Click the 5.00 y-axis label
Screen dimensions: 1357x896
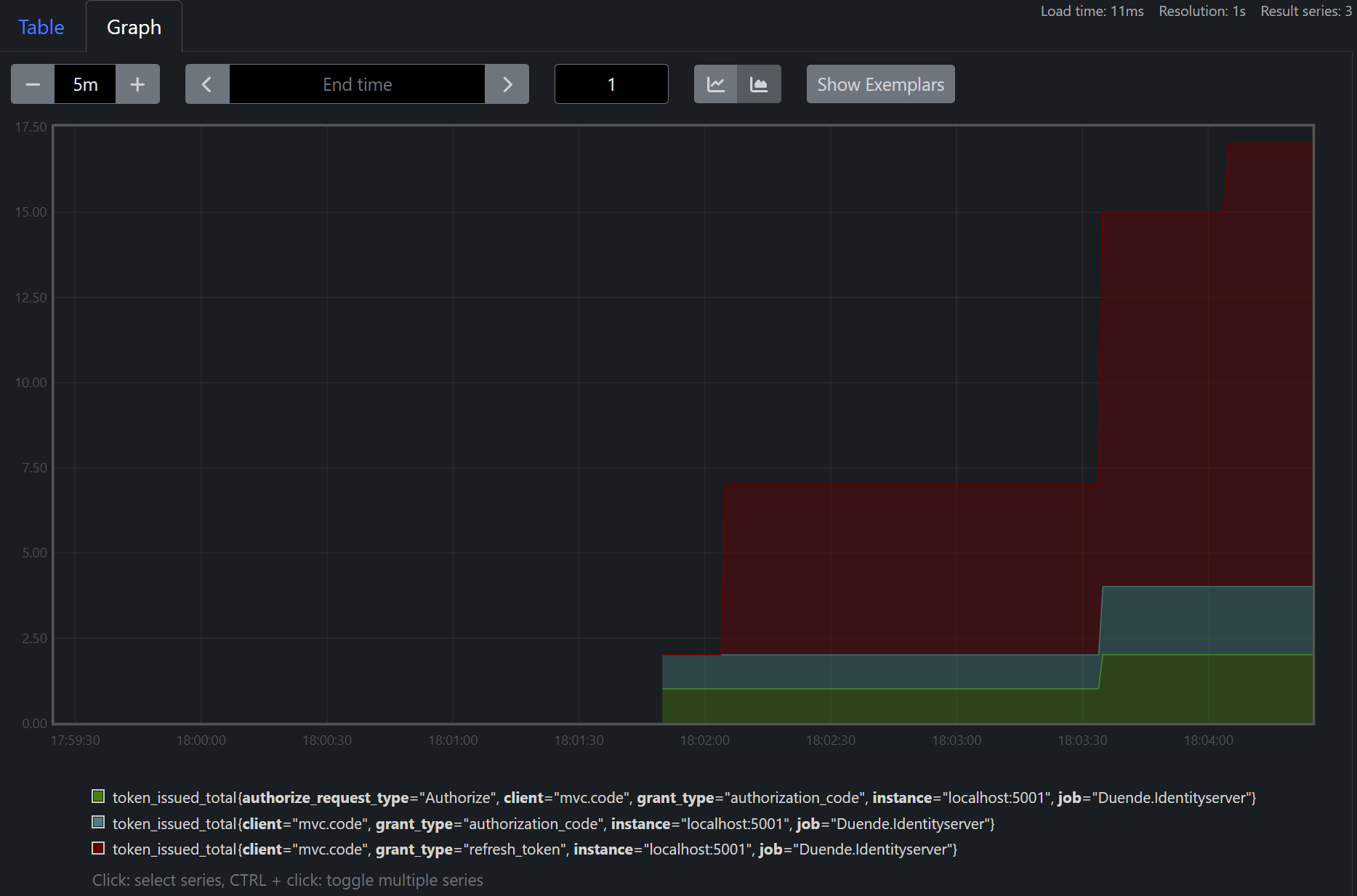[34, 553]
